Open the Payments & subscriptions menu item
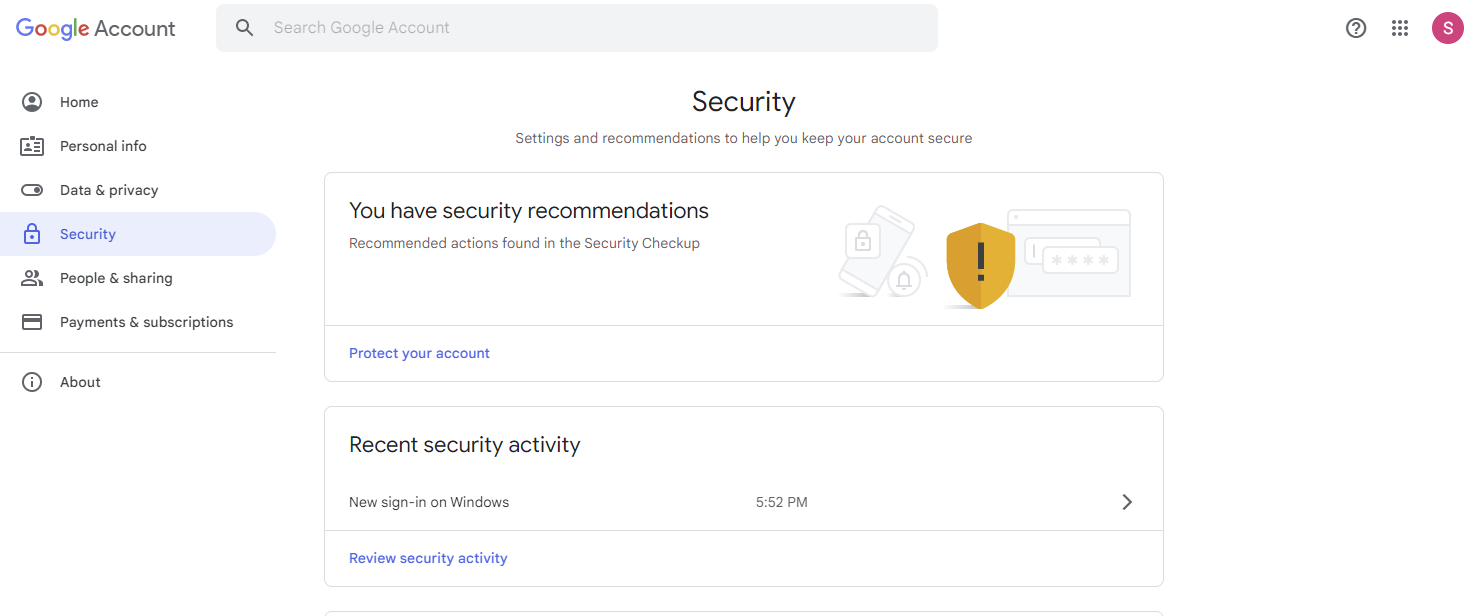 click(138, 322)
